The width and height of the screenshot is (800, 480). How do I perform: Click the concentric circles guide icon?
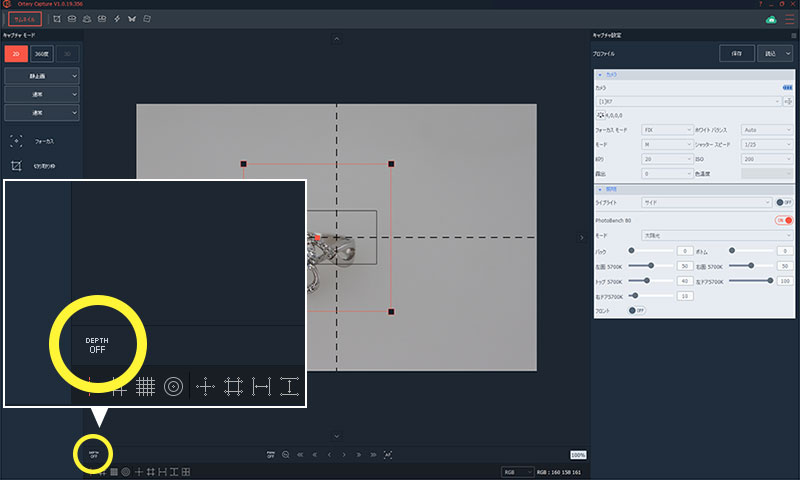[125, 471]
